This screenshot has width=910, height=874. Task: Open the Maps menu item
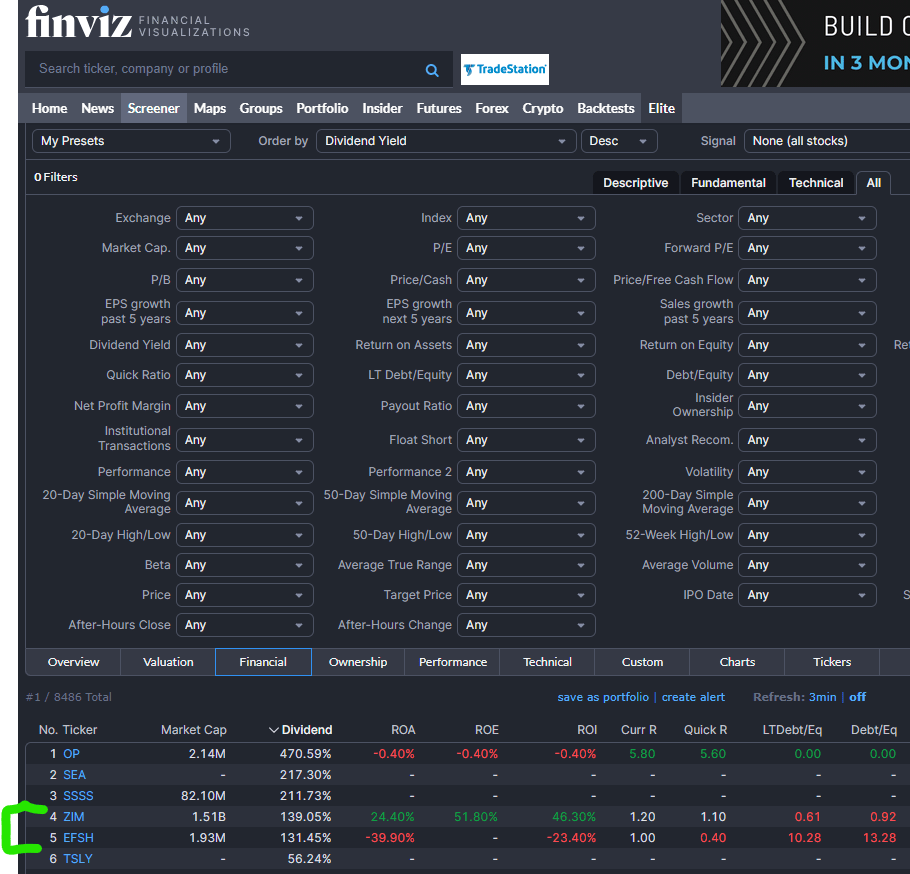[210, 108]
